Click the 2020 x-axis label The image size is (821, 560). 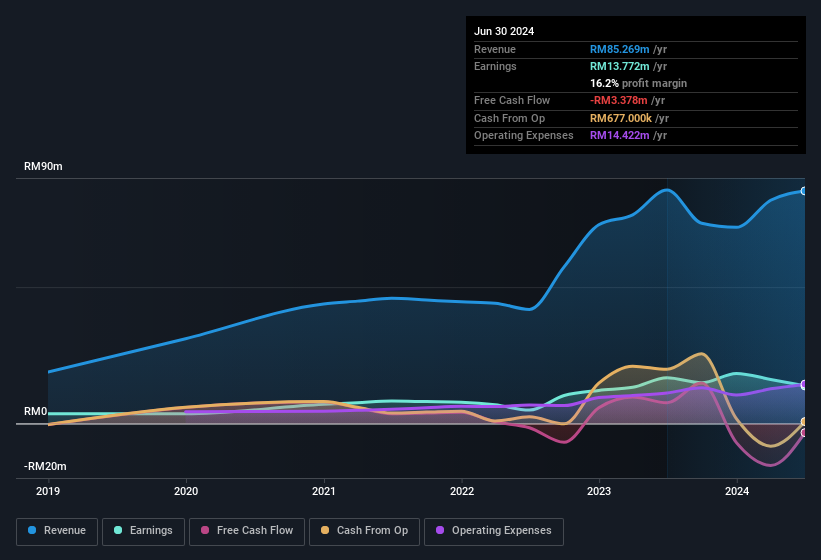tap(186, 491)
